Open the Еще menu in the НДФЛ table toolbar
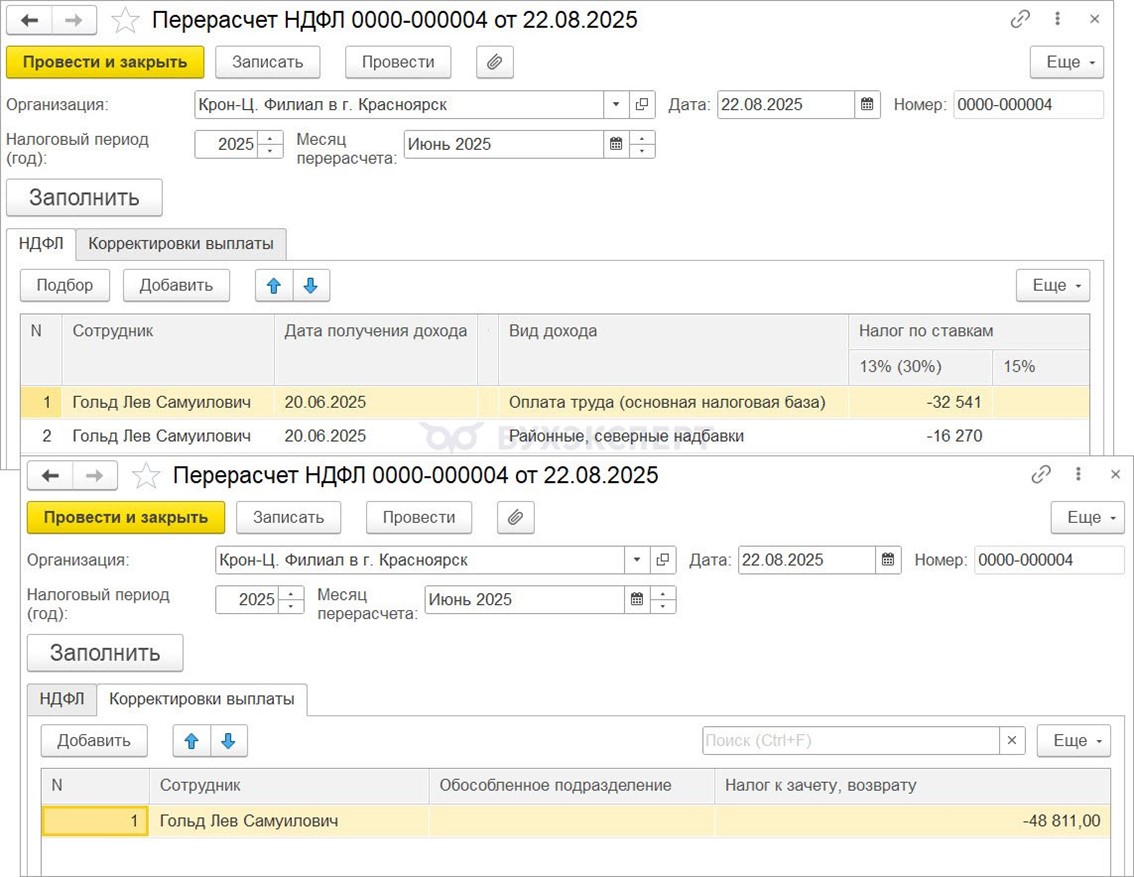Image resolution: width=1134 pixels, height=877 pixels. point(1053,285)
